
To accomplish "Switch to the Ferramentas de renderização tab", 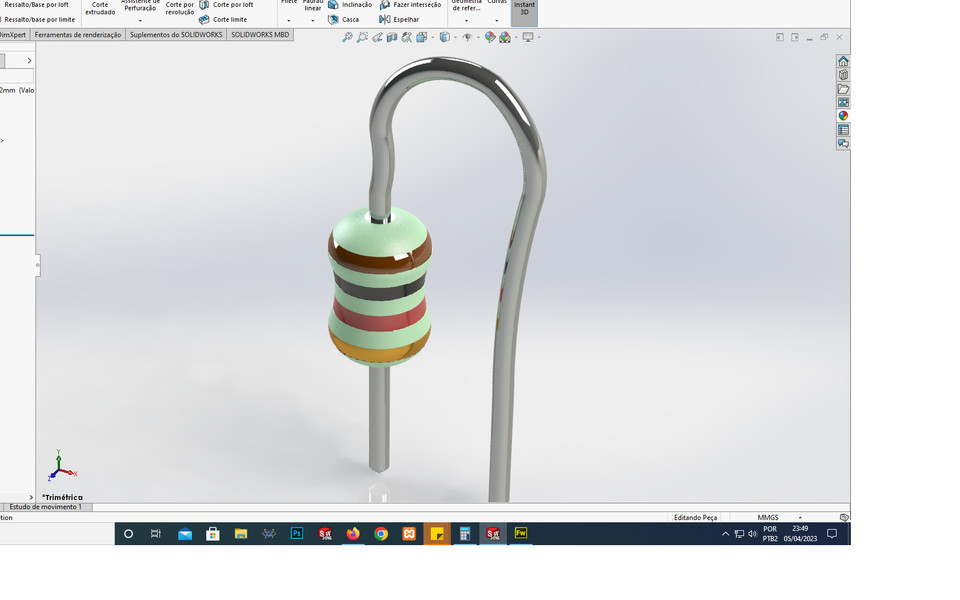I will pos(79,34).
